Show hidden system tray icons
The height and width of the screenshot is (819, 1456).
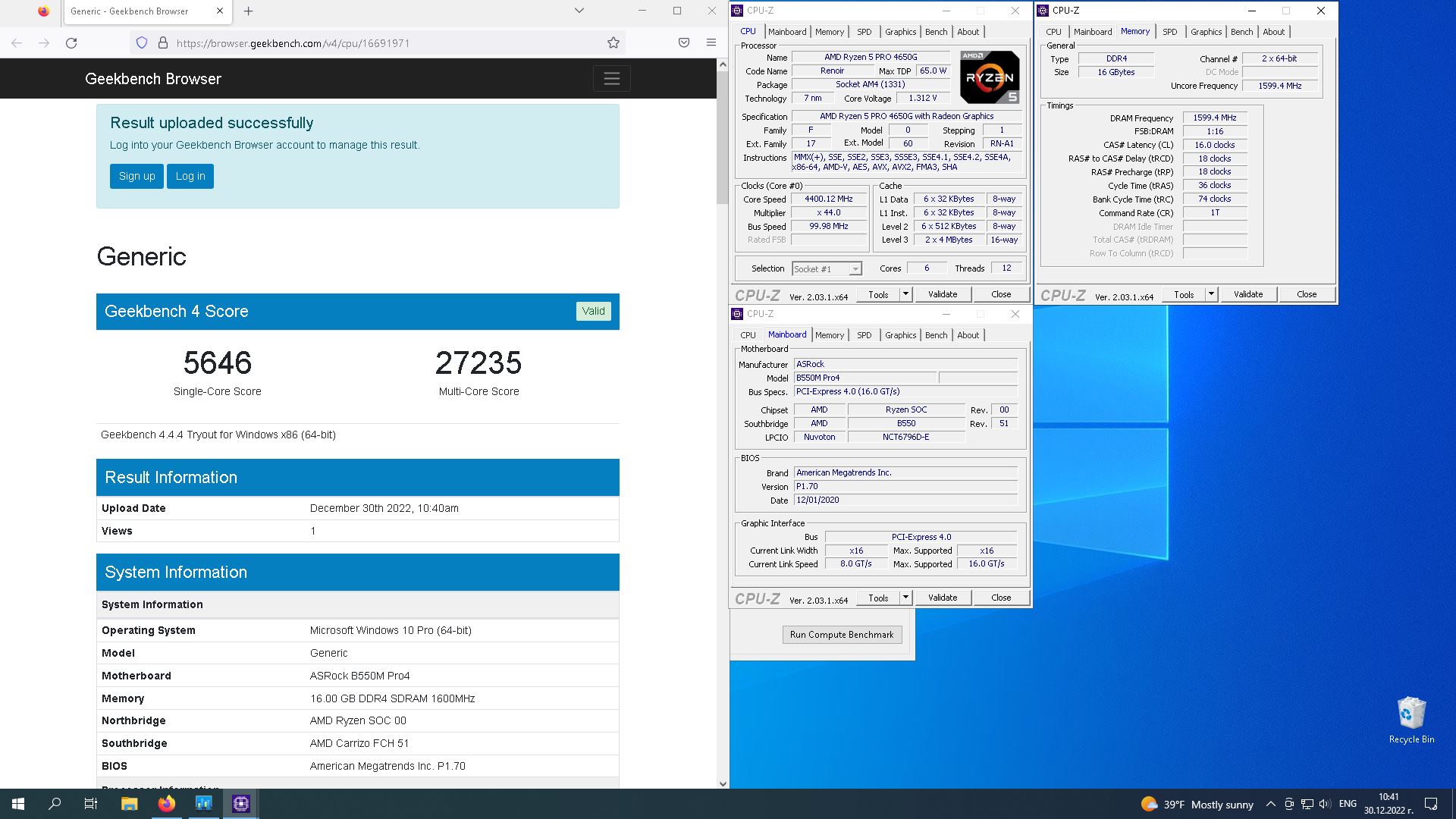coord(1271,804)
